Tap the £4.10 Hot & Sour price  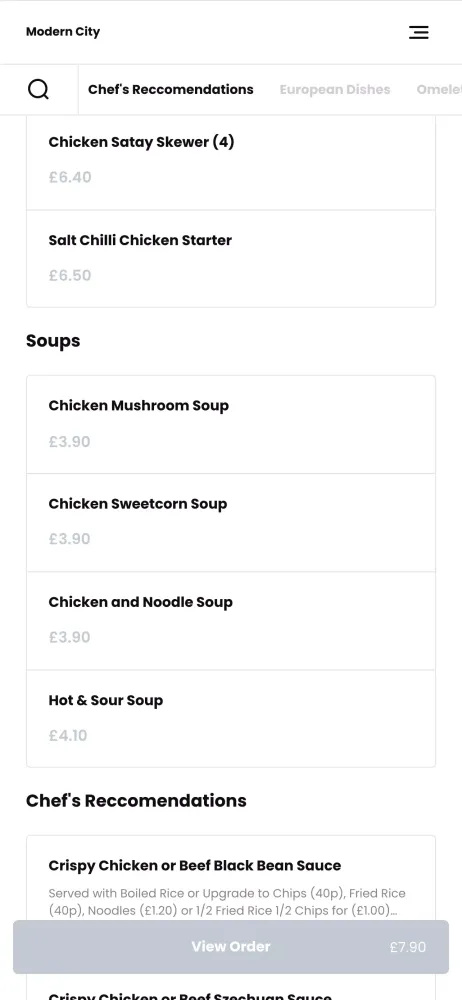(x=68, y=735)
